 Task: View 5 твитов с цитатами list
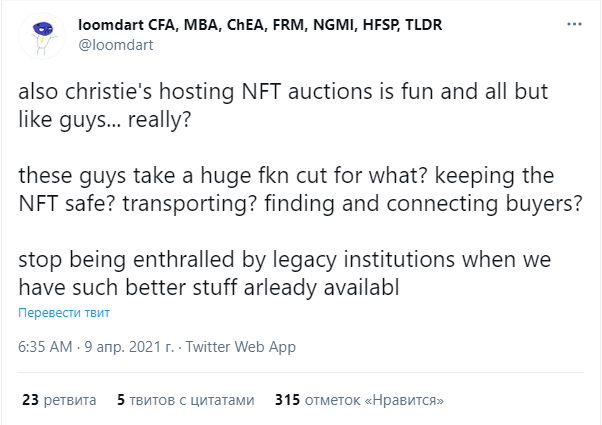coord(186,400)
